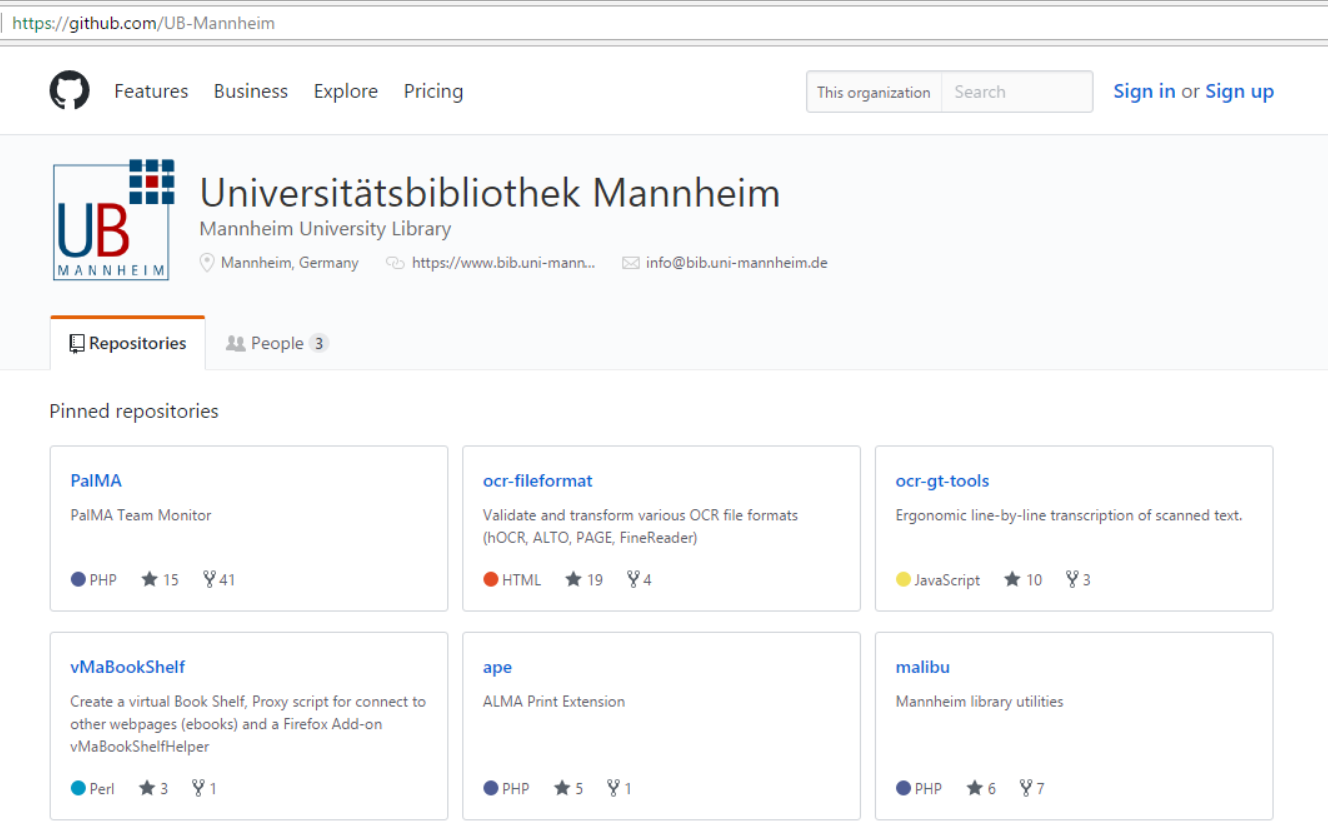Click the star icon on the malibu card

[x=975, y=788]
